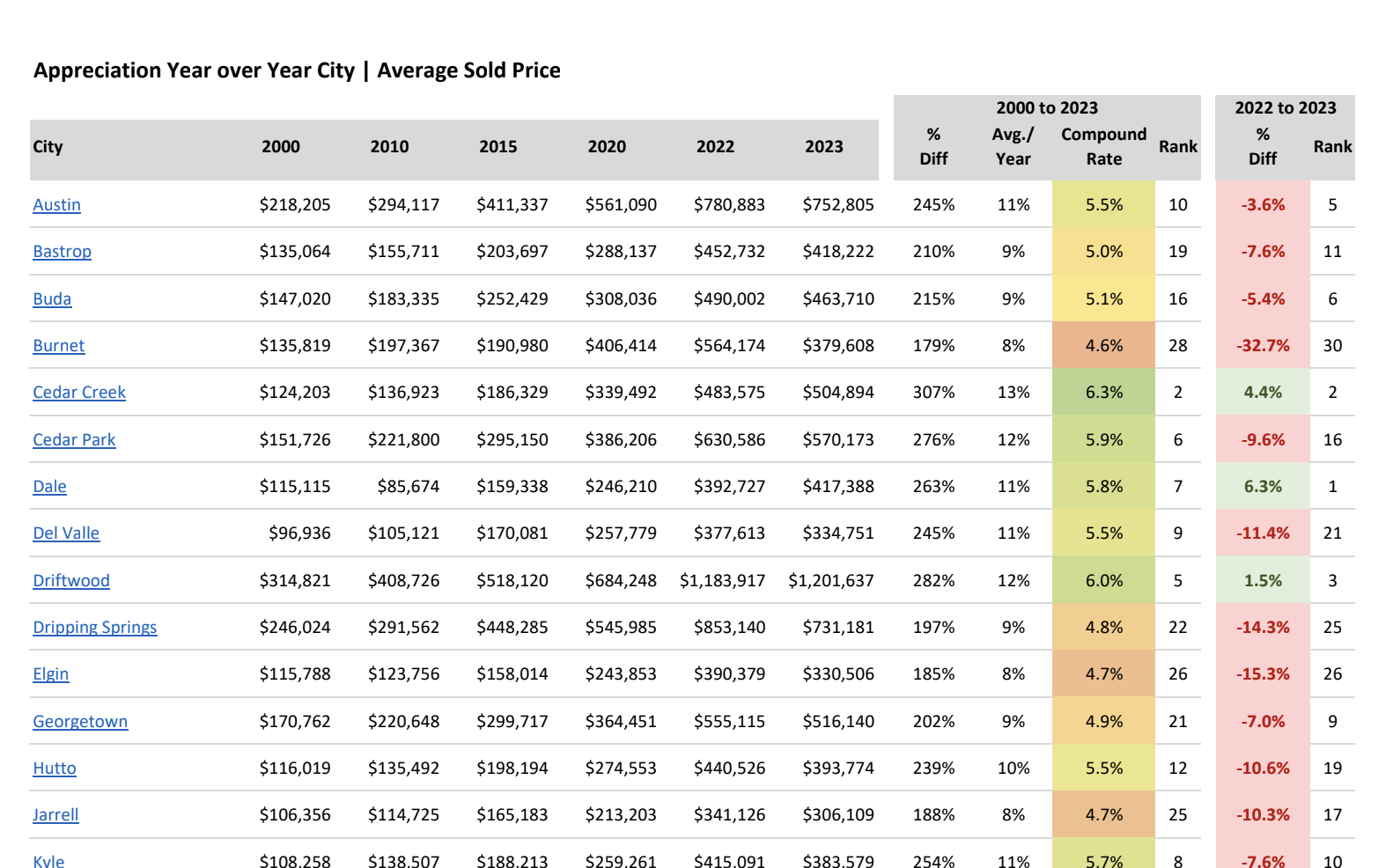
Task: Select Bastrop's 2022 price $452,732
Action: pyautogui.click(x=729, y=252)
